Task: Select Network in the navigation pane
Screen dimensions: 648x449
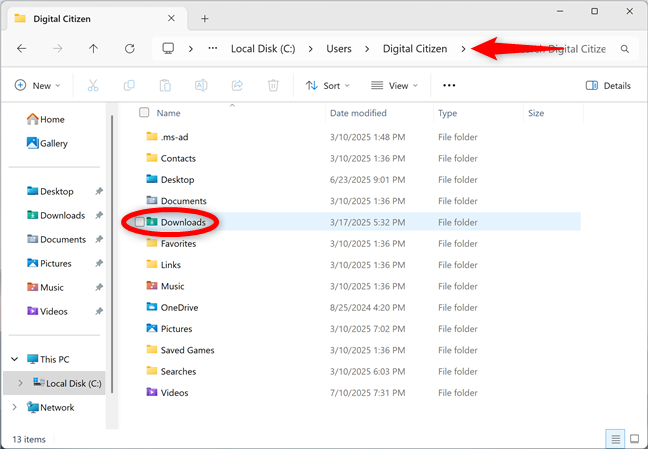Action: (x=50, y=407)
